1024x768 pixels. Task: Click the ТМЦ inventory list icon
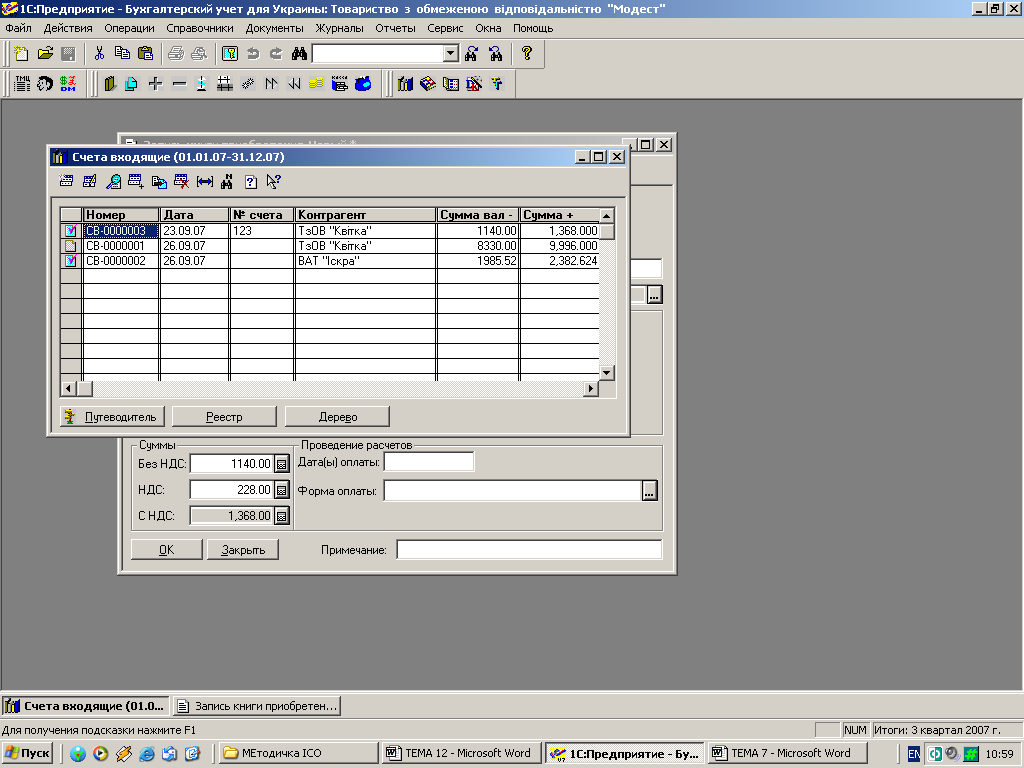tap(22, 84)
